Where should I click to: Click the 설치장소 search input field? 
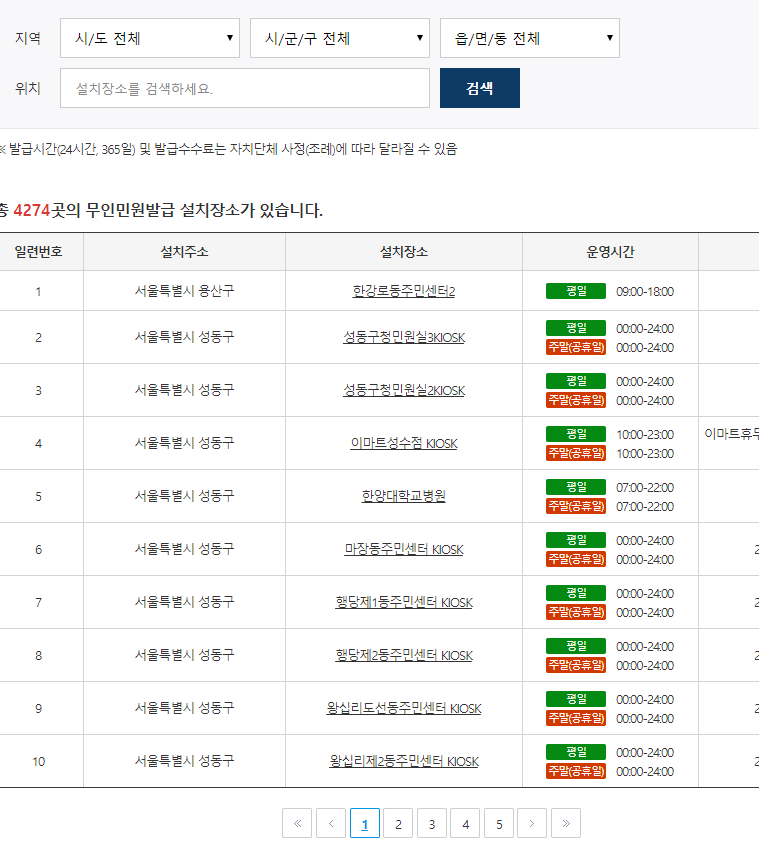coord(245,88)
